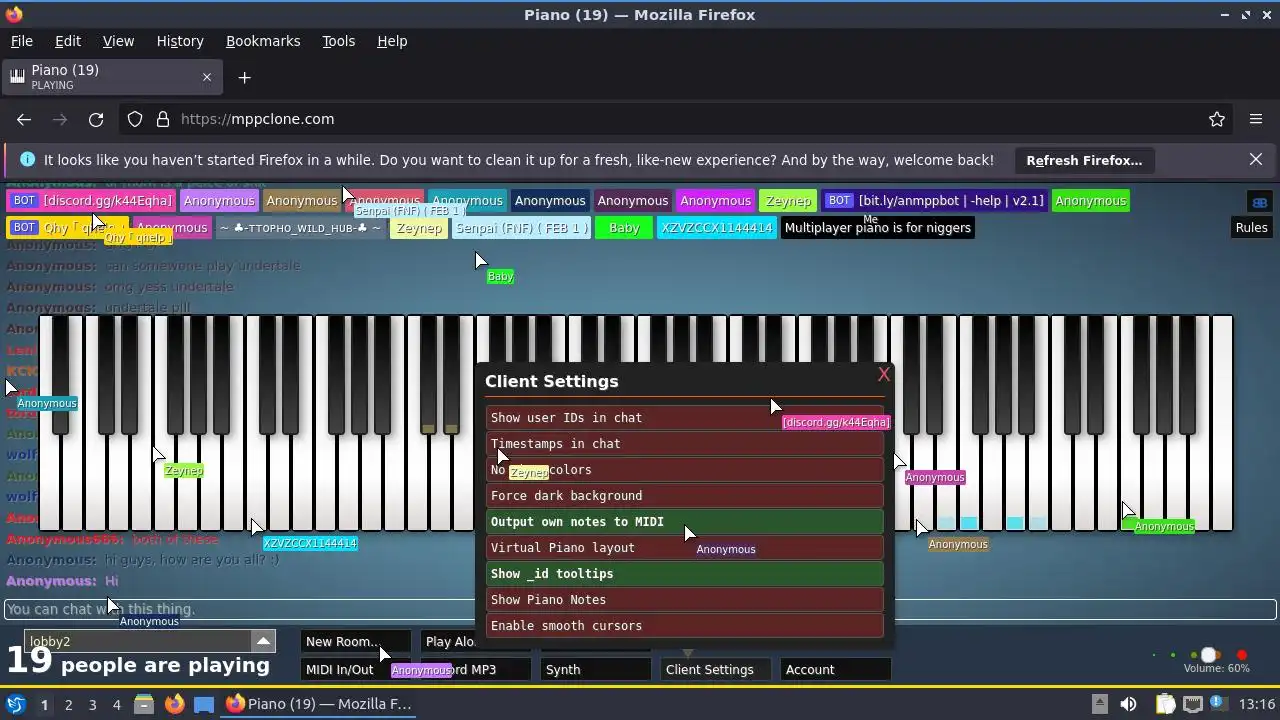Toggle Virtual Piano layout option
The width and height of the screenshot is (1280, 720).
[685, 548]
